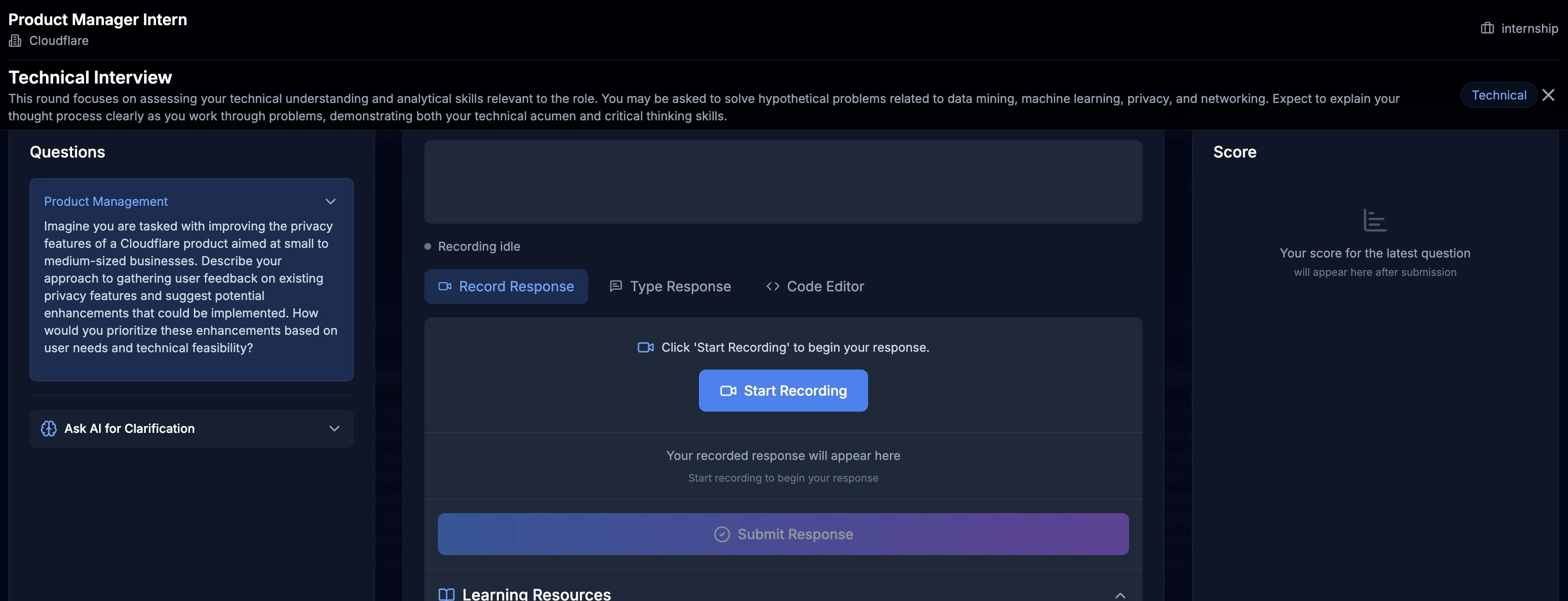
Task: Click the empty video preview area
Action: (783, 181)
